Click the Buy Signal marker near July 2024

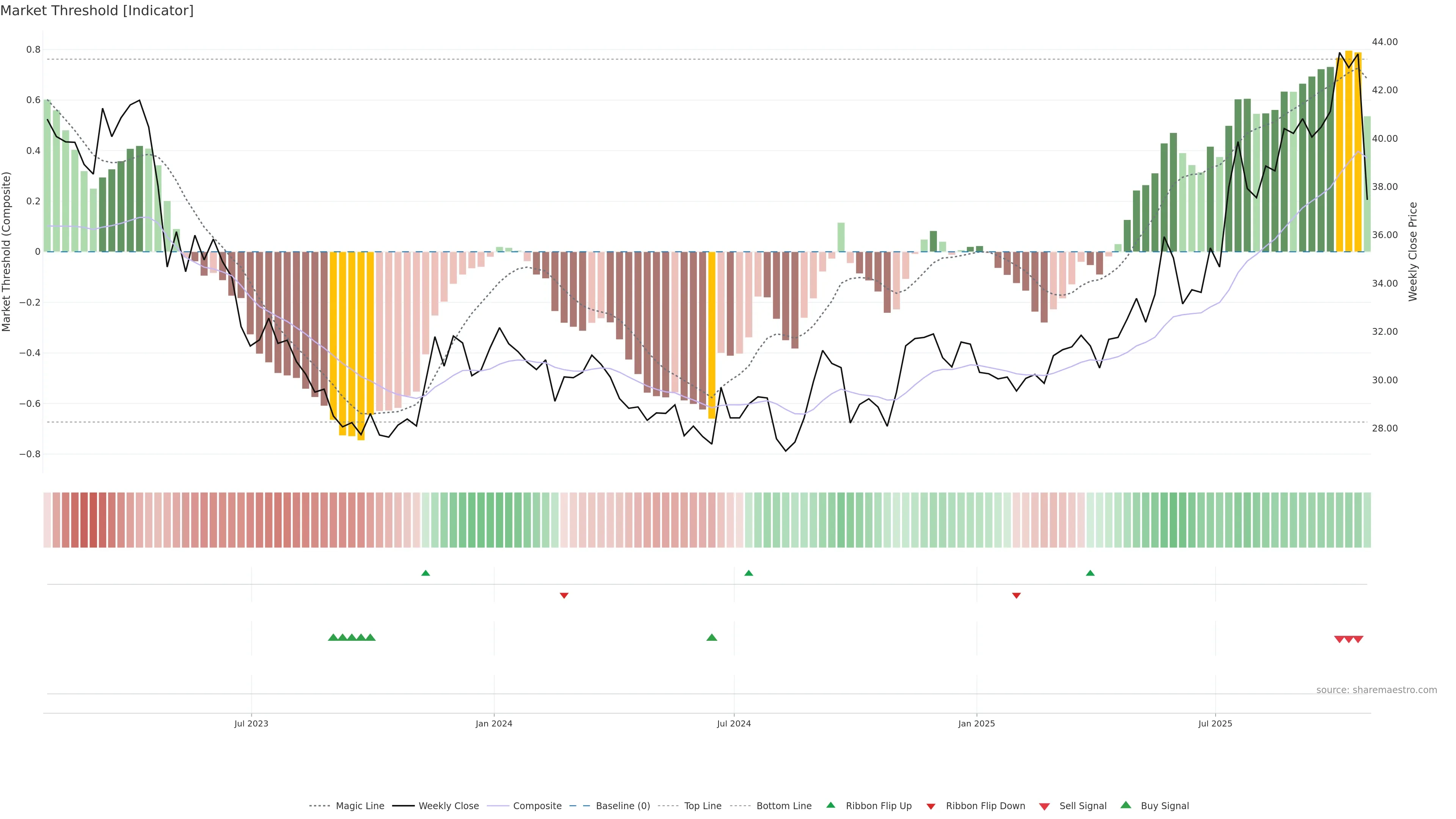(x=712, y=637)
